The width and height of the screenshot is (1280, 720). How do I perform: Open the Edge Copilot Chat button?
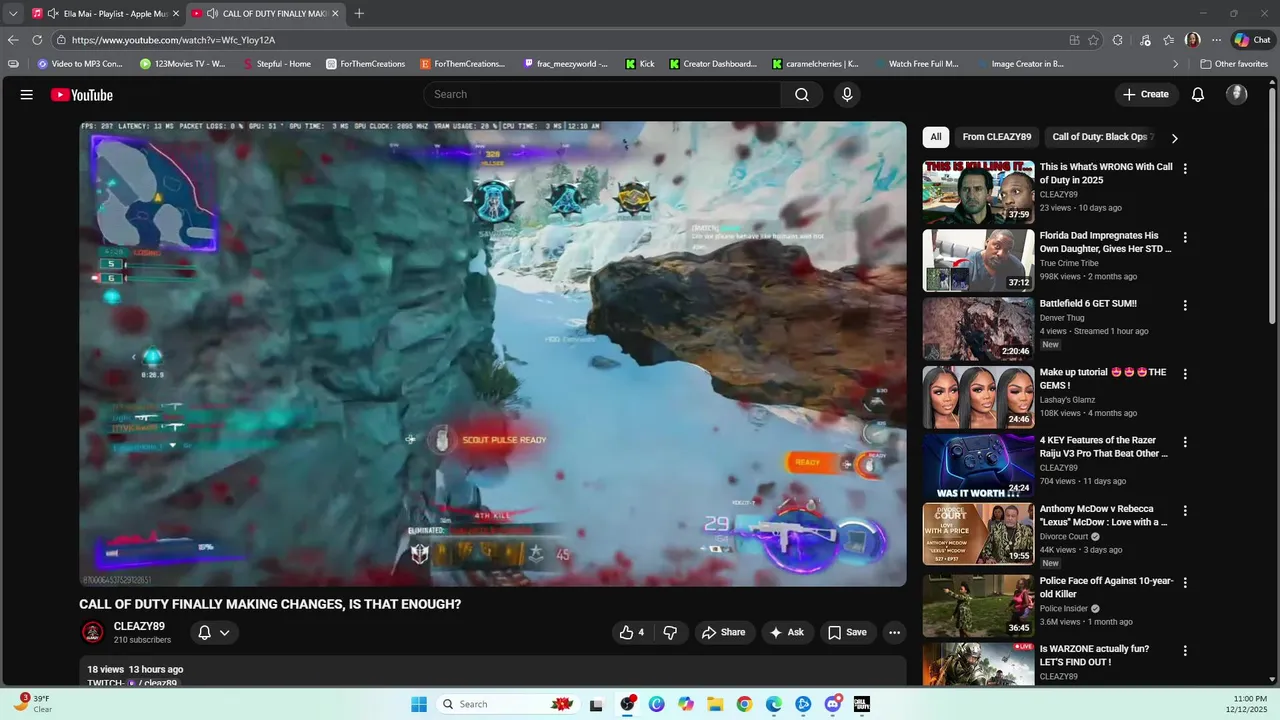coord(1253,40)
